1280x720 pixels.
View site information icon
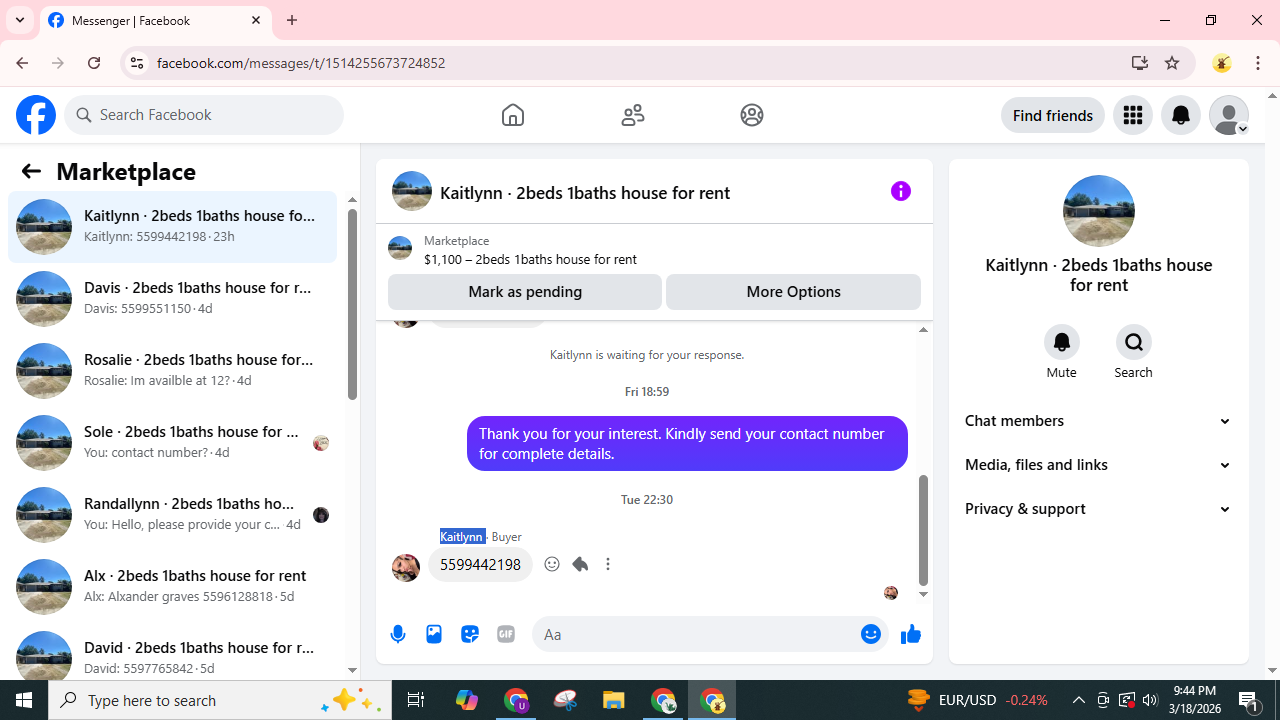pyautogui.click(x=136, y=63)
